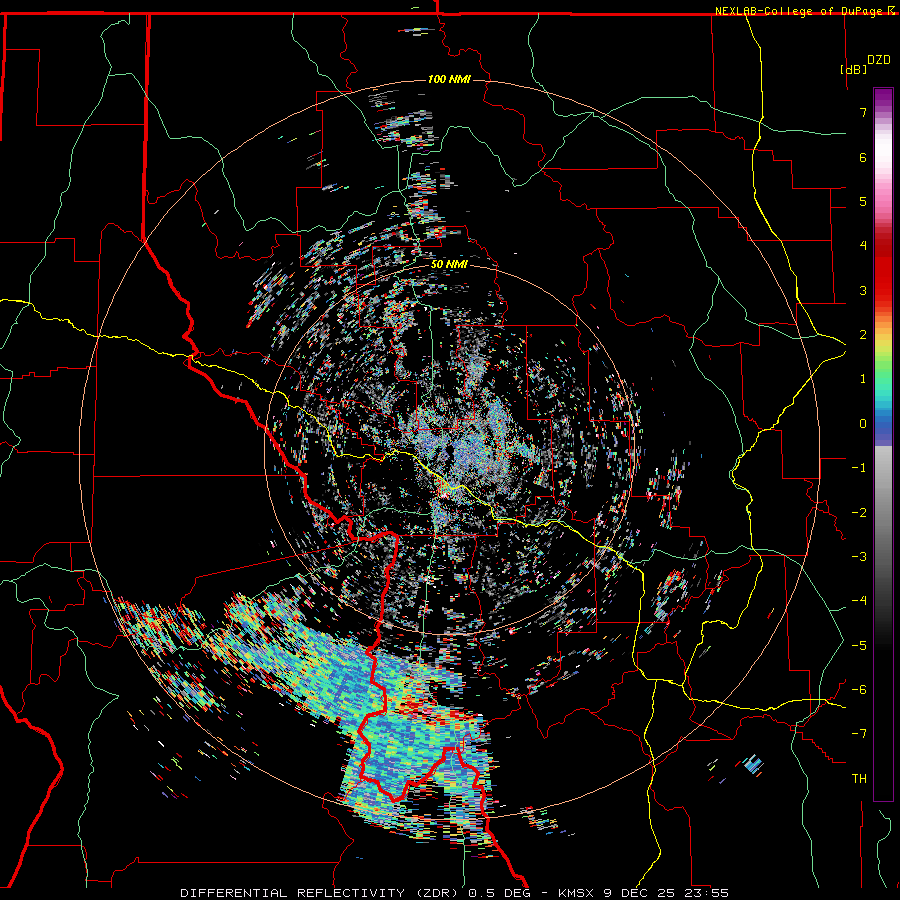Click the 3 value on the color scale
This screenshot has width=900, height=900.
point(863,290)
